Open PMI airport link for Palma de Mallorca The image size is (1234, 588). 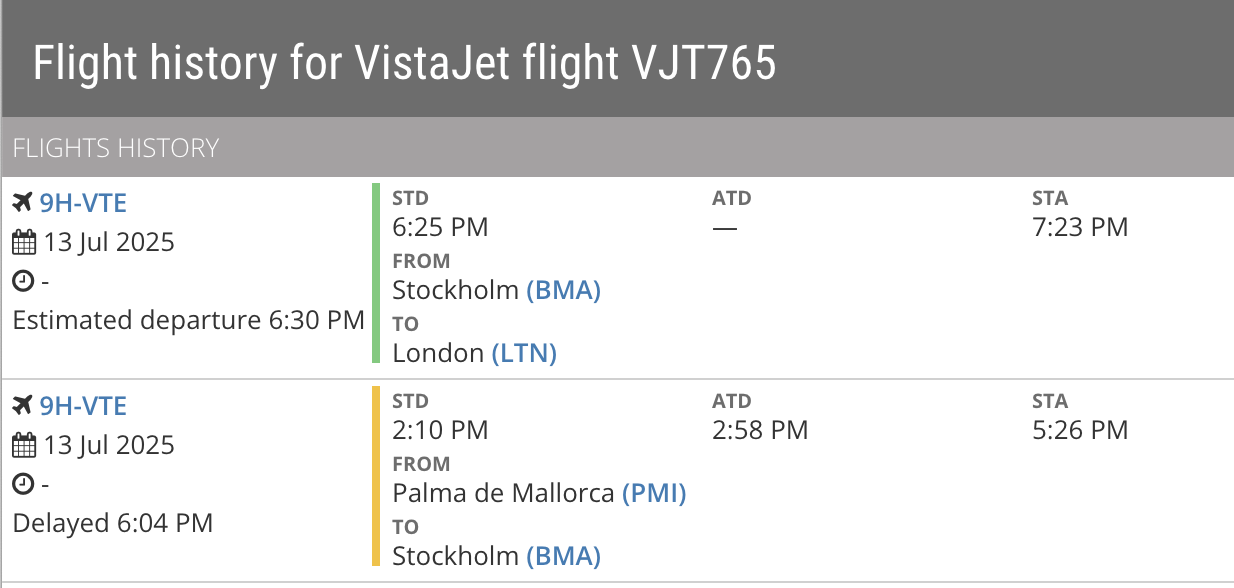pos(654,493)
